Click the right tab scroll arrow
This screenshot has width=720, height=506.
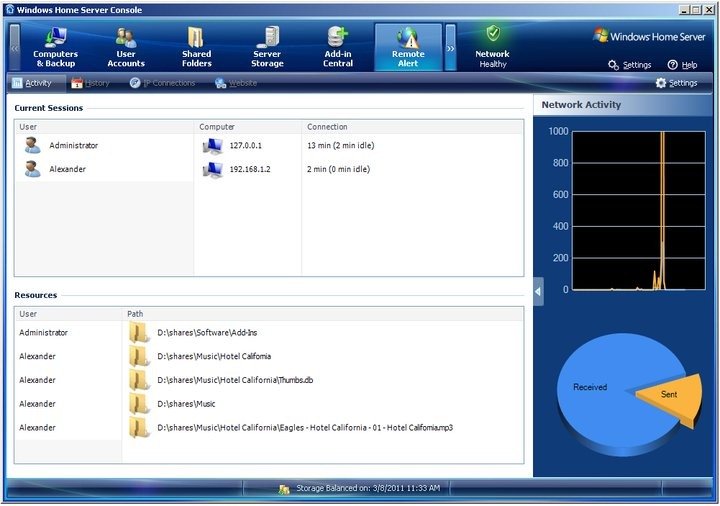[x=450, y=48]
